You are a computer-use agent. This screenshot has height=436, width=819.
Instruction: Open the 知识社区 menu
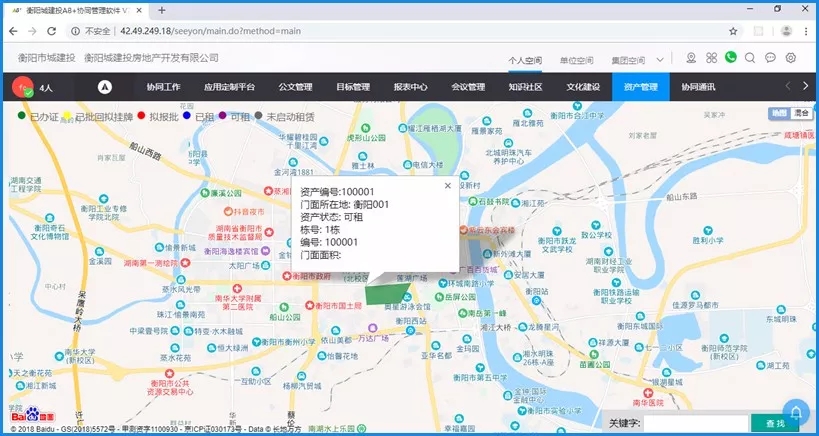tap(525, 87)
